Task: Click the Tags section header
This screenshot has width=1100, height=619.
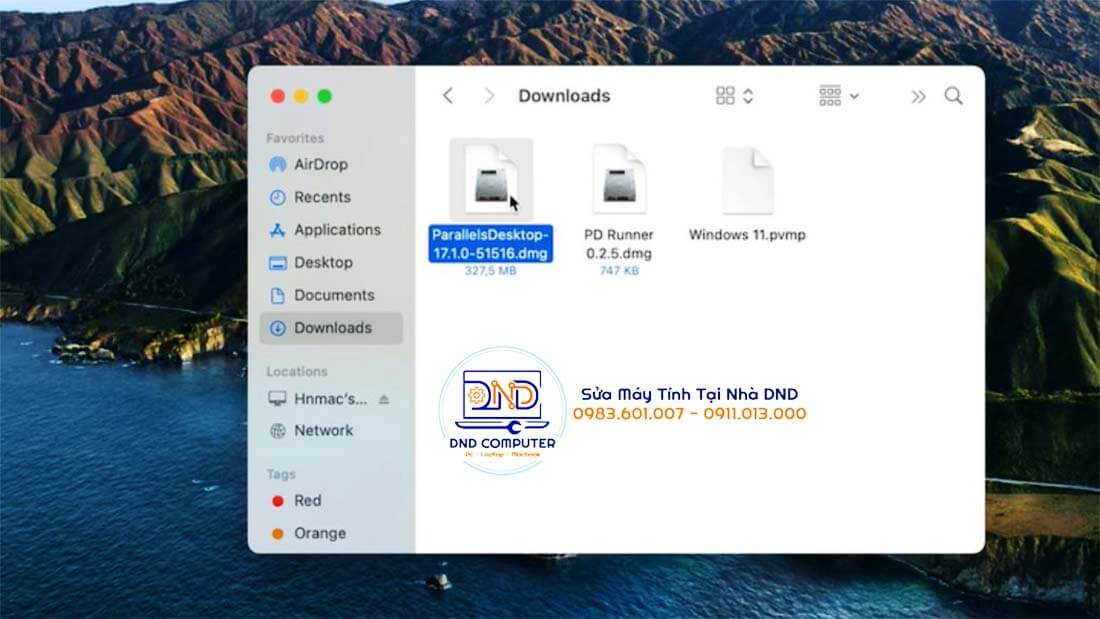Action: [x=281, y=474]
